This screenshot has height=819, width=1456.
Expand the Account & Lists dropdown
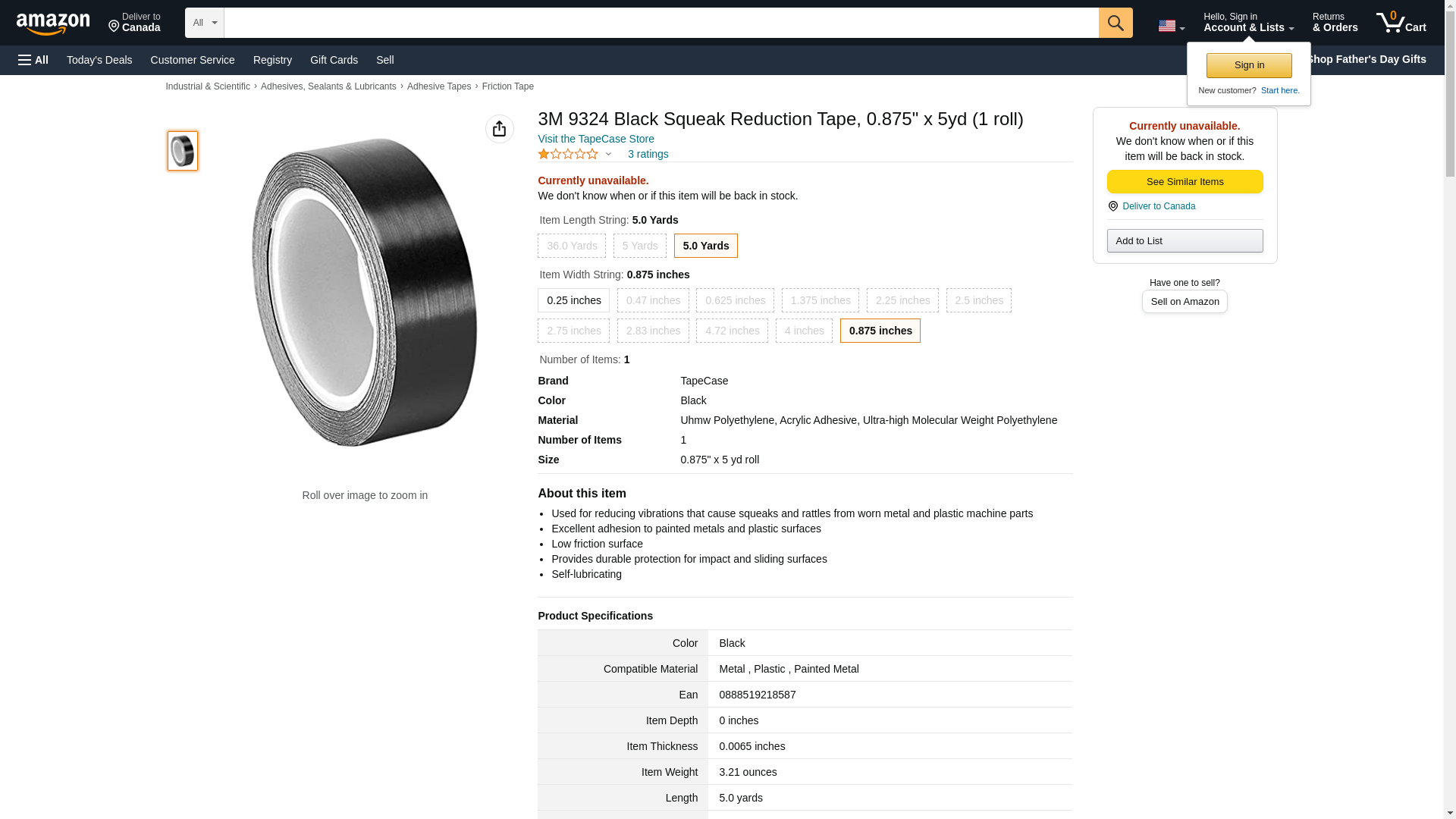click(x=1248, y=23)
